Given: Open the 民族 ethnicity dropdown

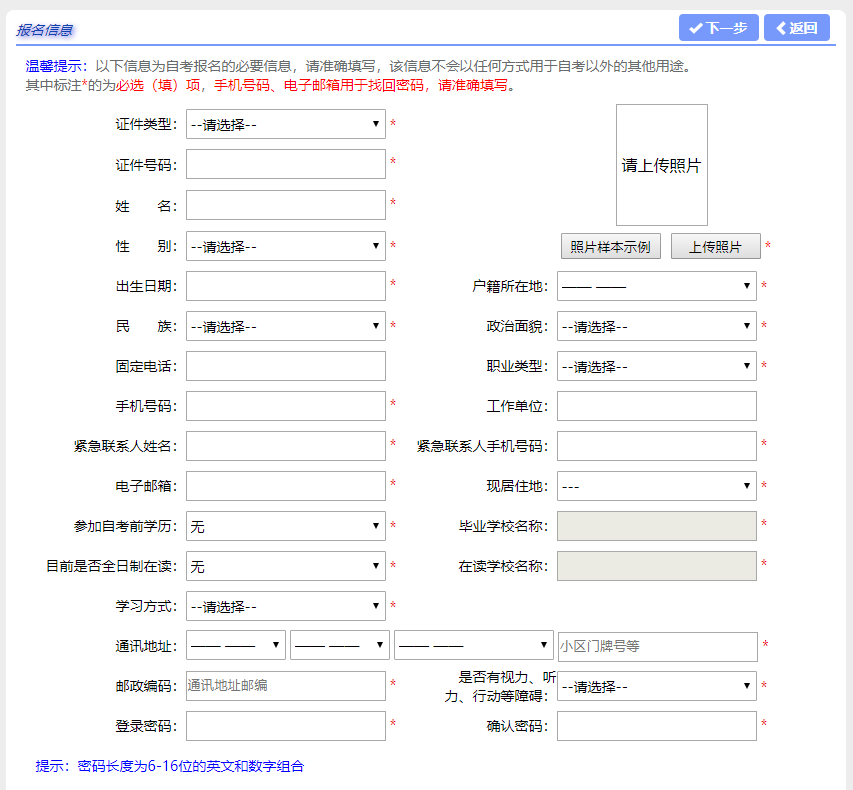Looking at the screenshot, I should (x=285, y=325).
